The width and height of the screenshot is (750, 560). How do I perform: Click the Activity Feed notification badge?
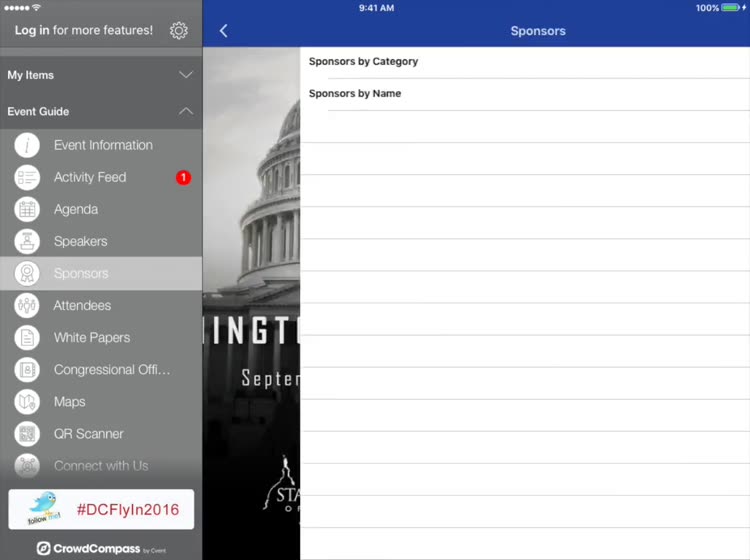click(183, 178)
